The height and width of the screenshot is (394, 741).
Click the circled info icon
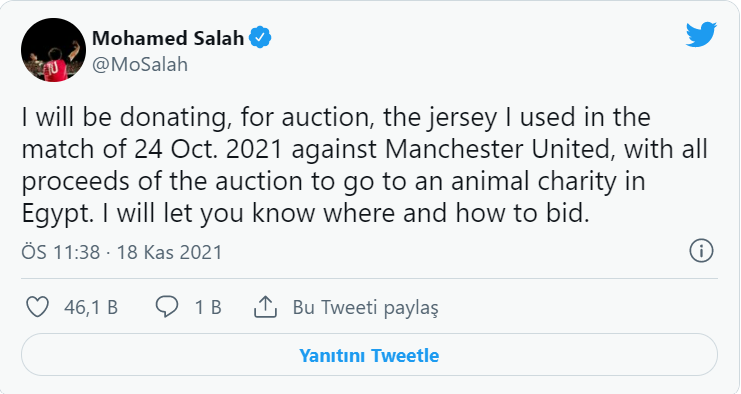pyautogui.click(x=701, y=250)
